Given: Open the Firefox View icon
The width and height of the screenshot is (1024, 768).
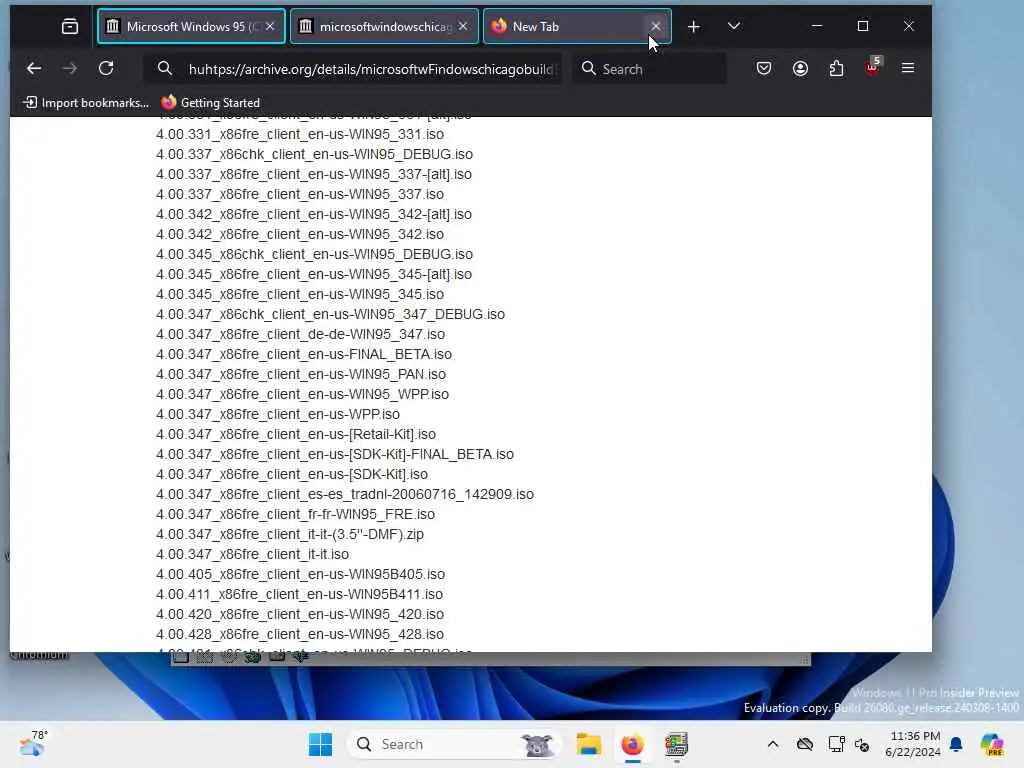Looking at the screenshot, I should click(x=70, y=26).
